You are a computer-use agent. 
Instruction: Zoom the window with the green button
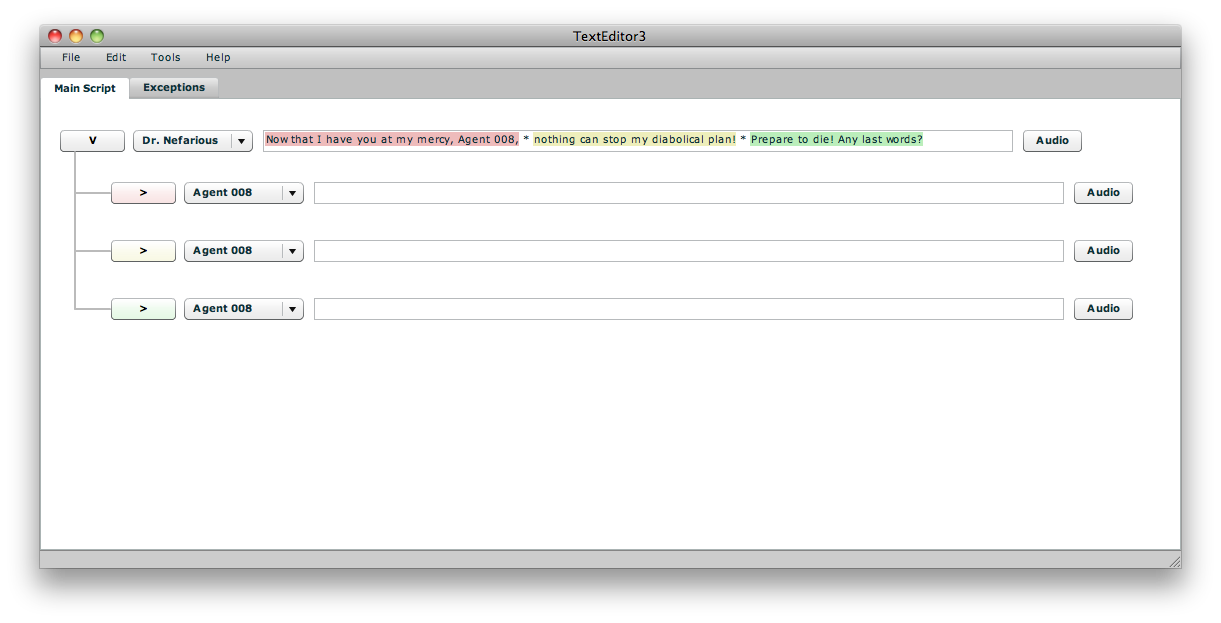point(97,36)
